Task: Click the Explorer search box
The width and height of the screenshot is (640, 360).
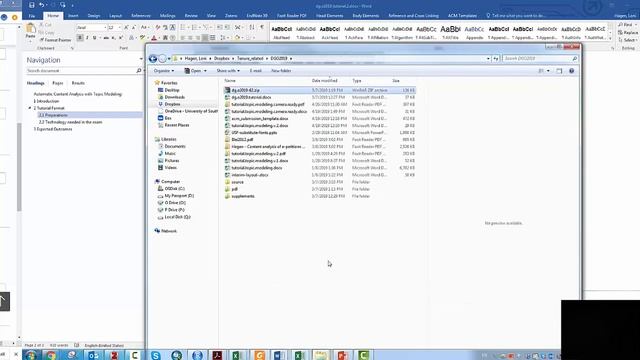Action: (540, 59)
